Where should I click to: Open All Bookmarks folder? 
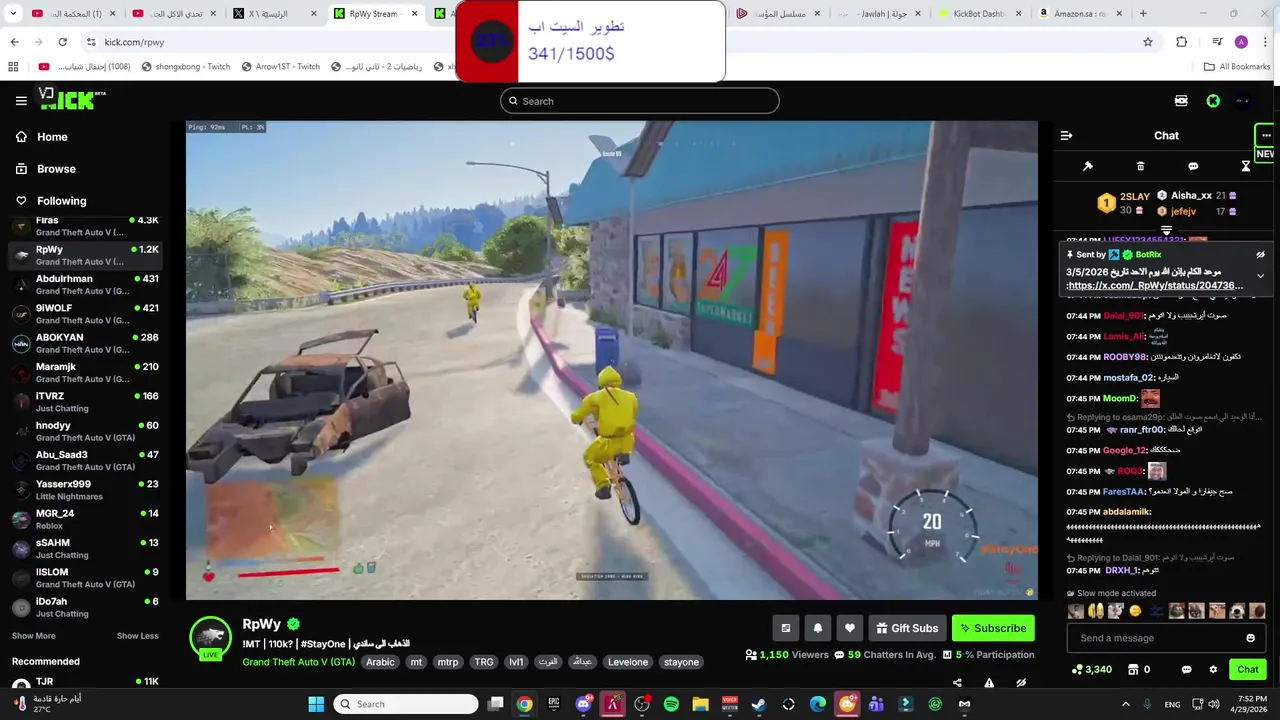(1238, 67)
